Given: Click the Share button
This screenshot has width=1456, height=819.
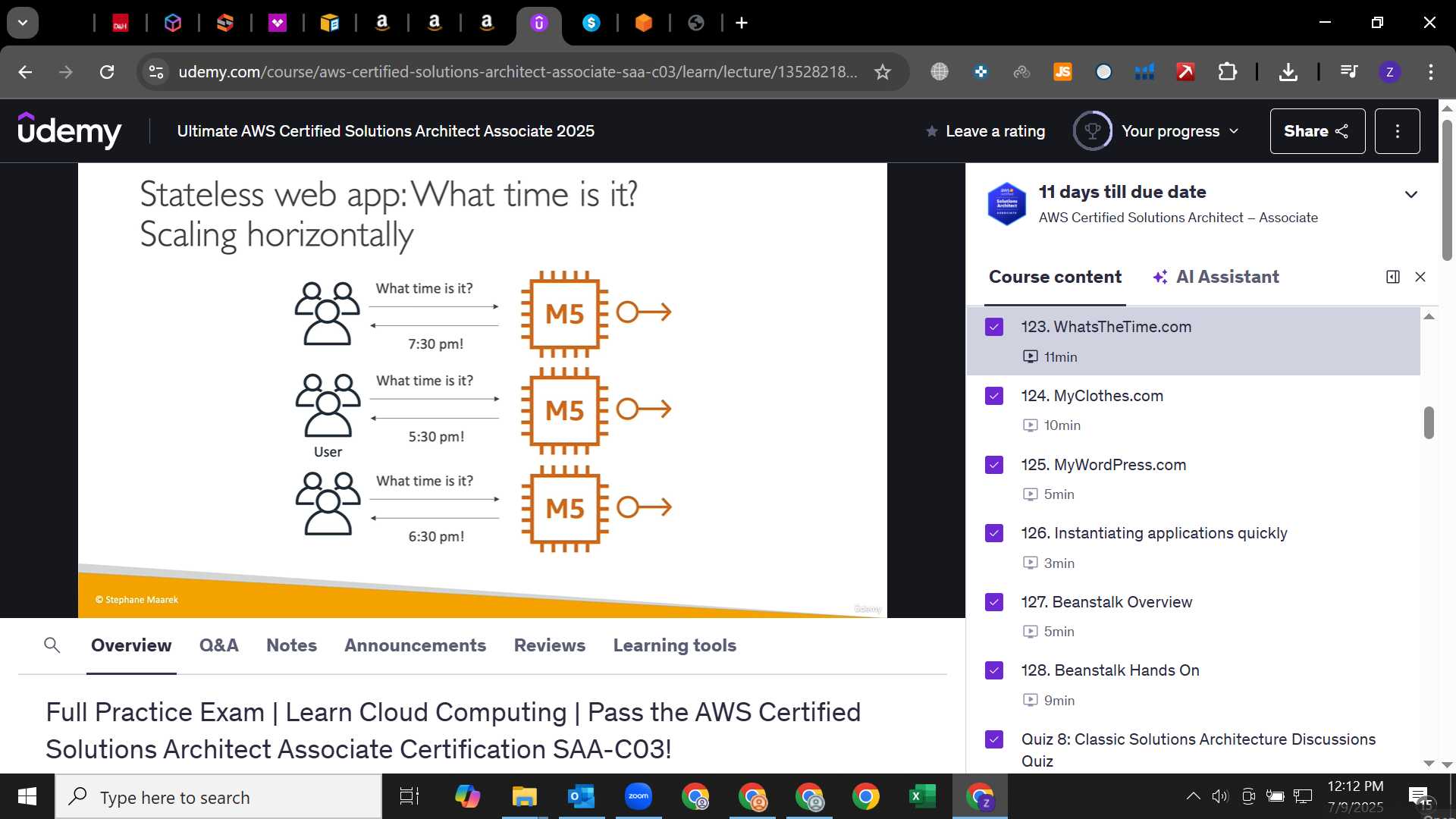Looking at the screenshot, I should pyautogui.click(x=1317, y=131).
